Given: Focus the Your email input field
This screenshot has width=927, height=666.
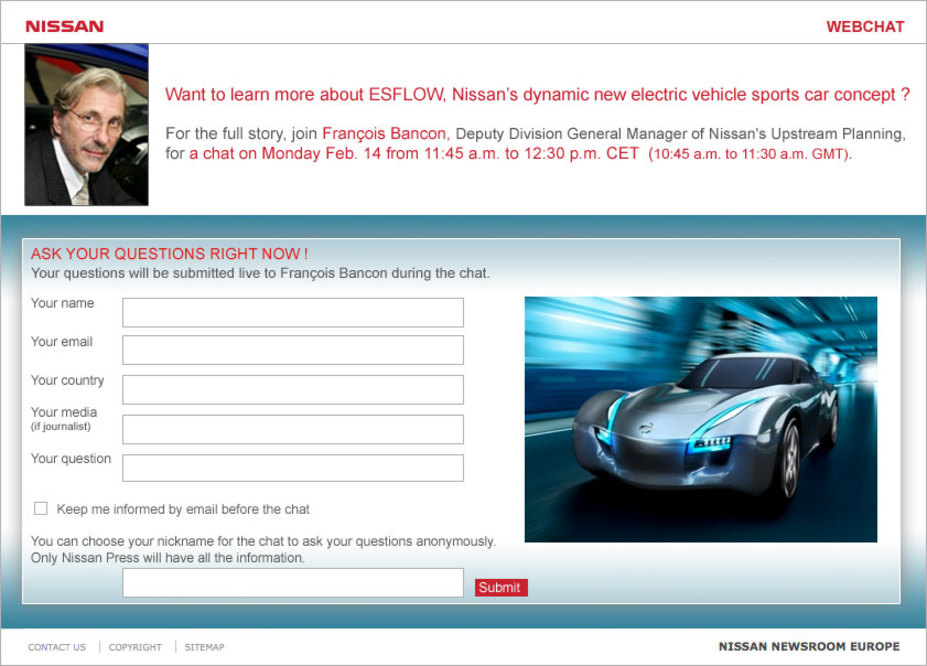Looking at the screenshot, I should click(x=293, y=350).
